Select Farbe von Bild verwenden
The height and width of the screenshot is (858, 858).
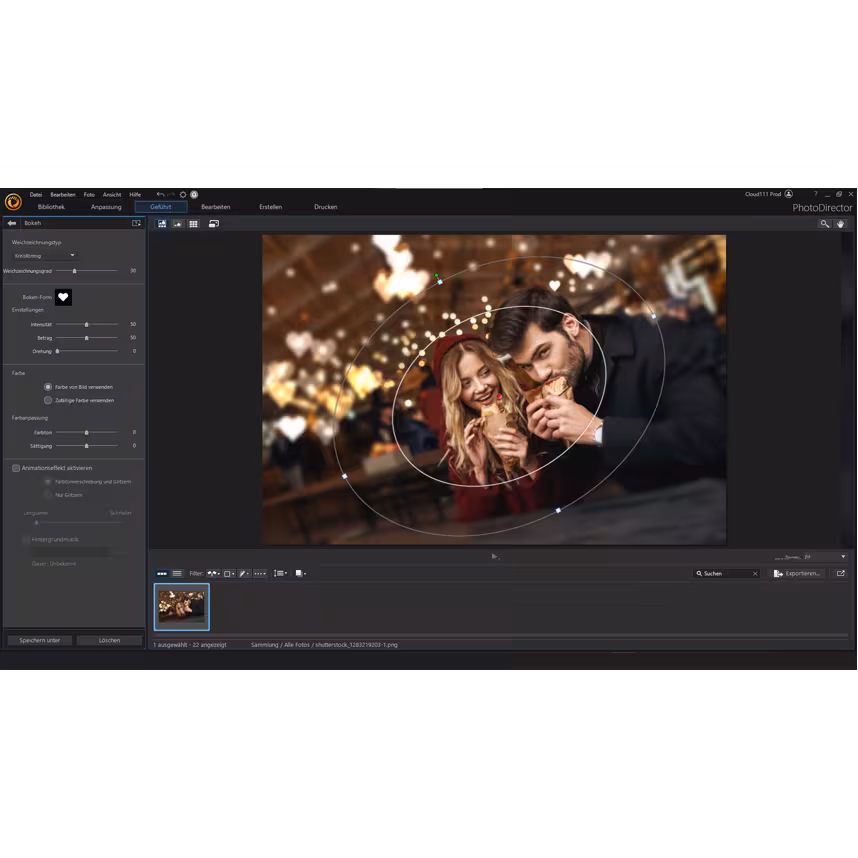(46, 387)
